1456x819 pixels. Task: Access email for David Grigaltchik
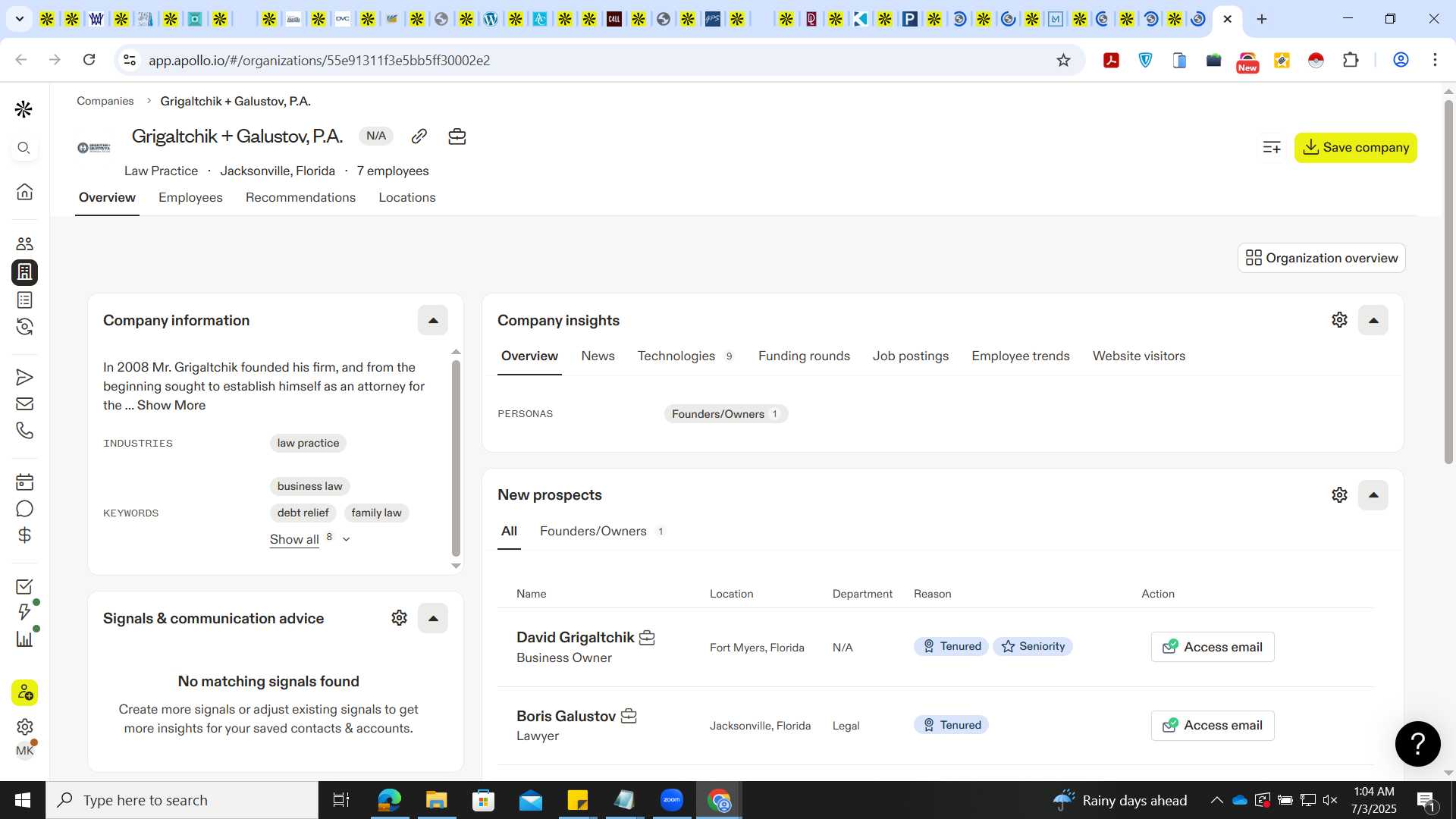tap(1213, 647)
